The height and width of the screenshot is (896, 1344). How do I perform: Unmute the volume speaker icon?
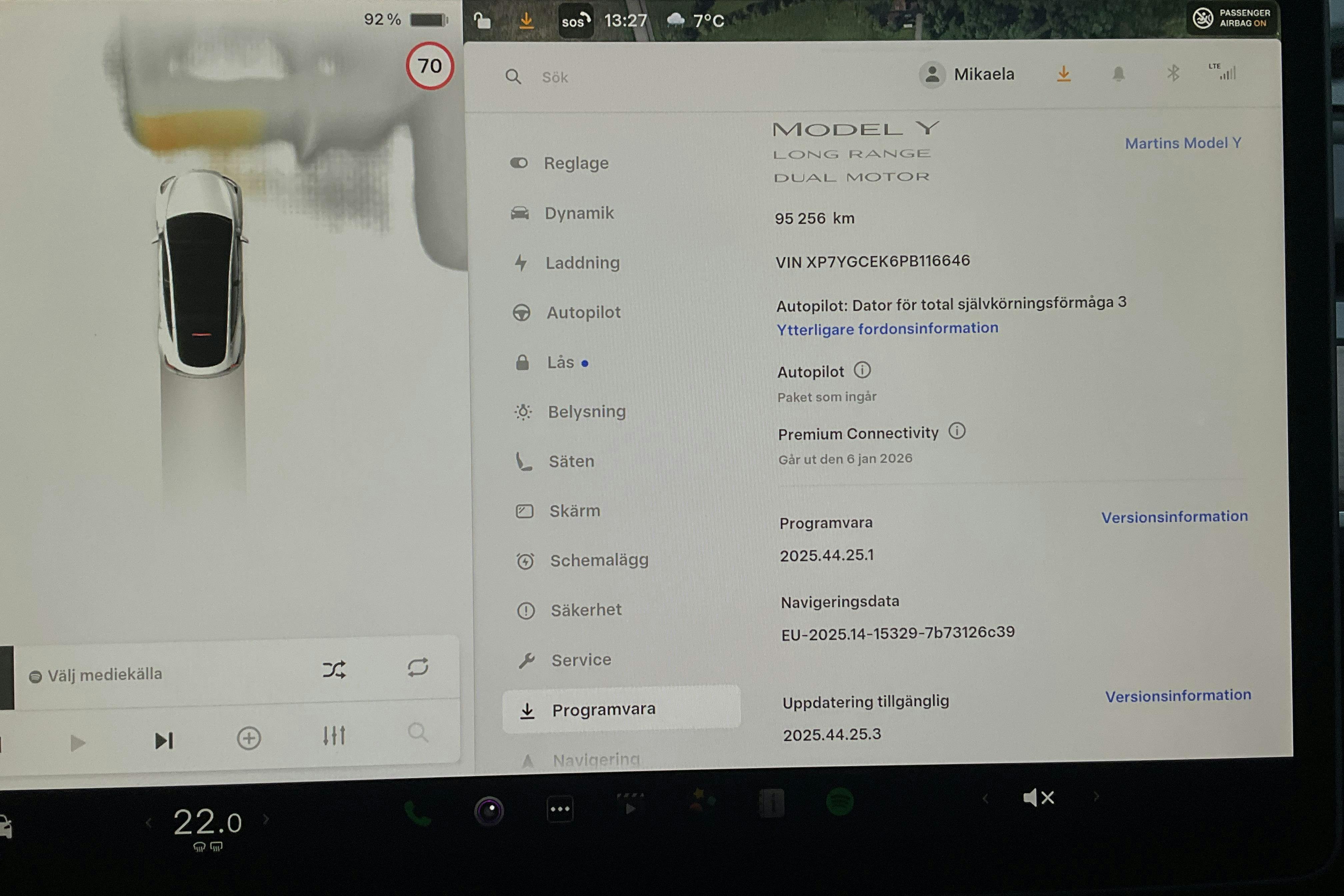pos(1037,798)
